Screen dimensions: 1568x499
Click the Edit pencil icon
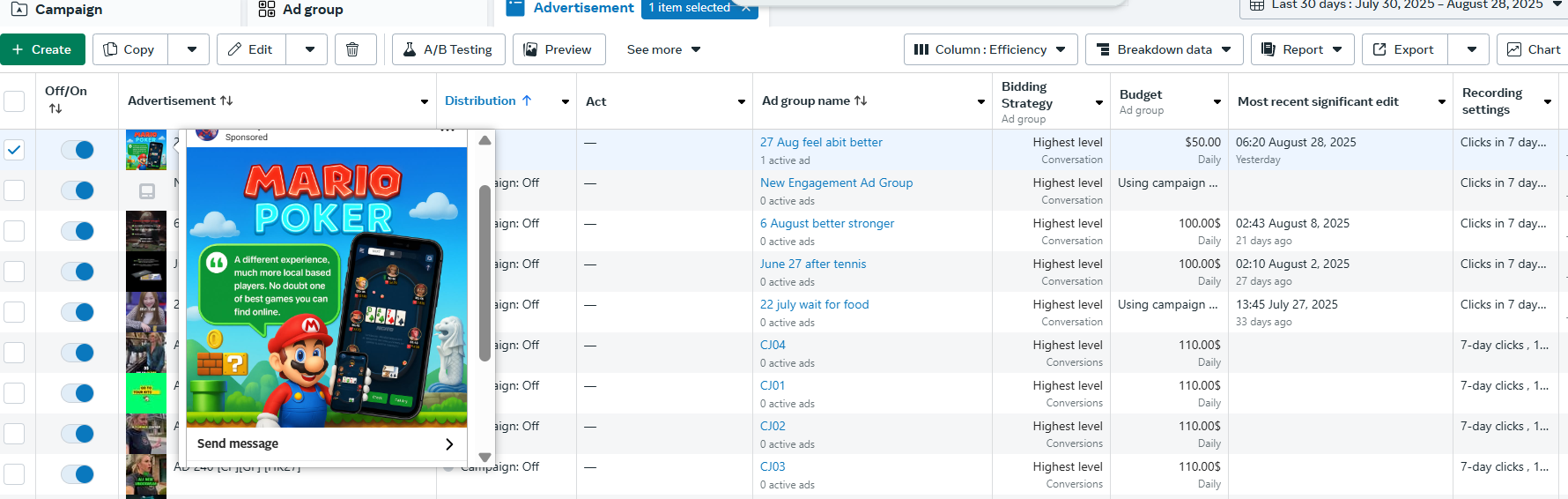coord(235,49)
